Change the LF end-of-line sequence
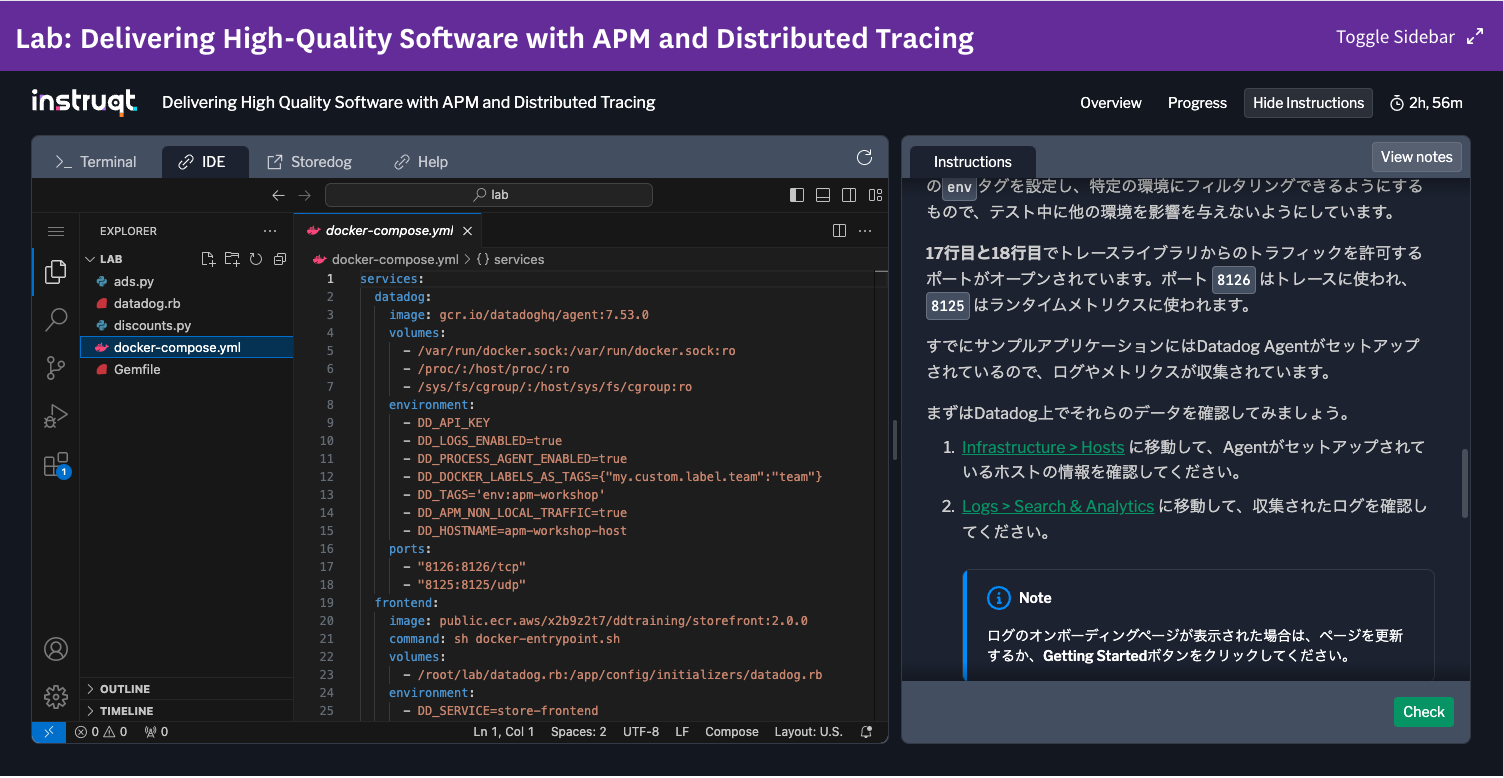 682,732
